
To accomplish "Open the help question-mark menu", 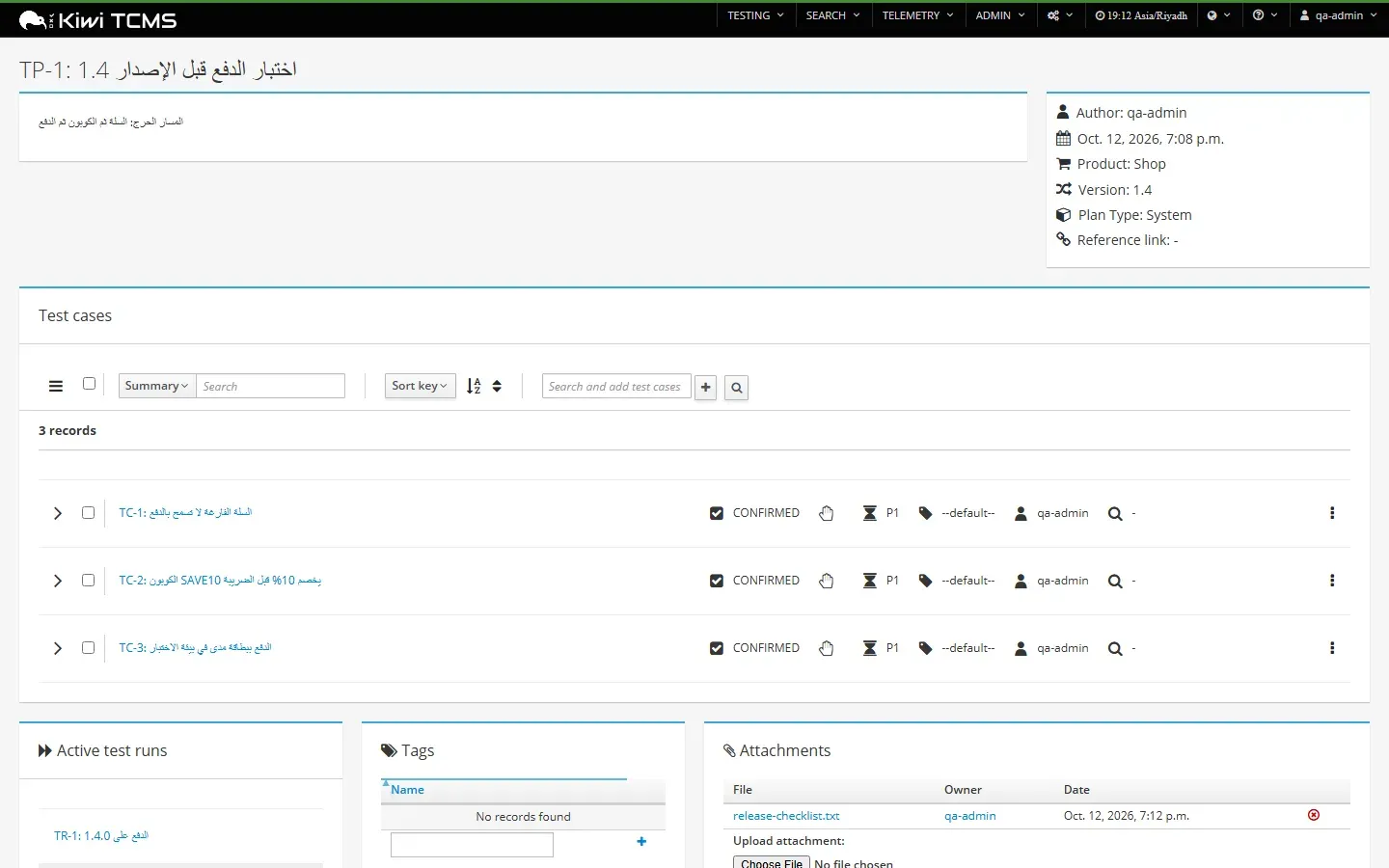I will [1265, 15].
